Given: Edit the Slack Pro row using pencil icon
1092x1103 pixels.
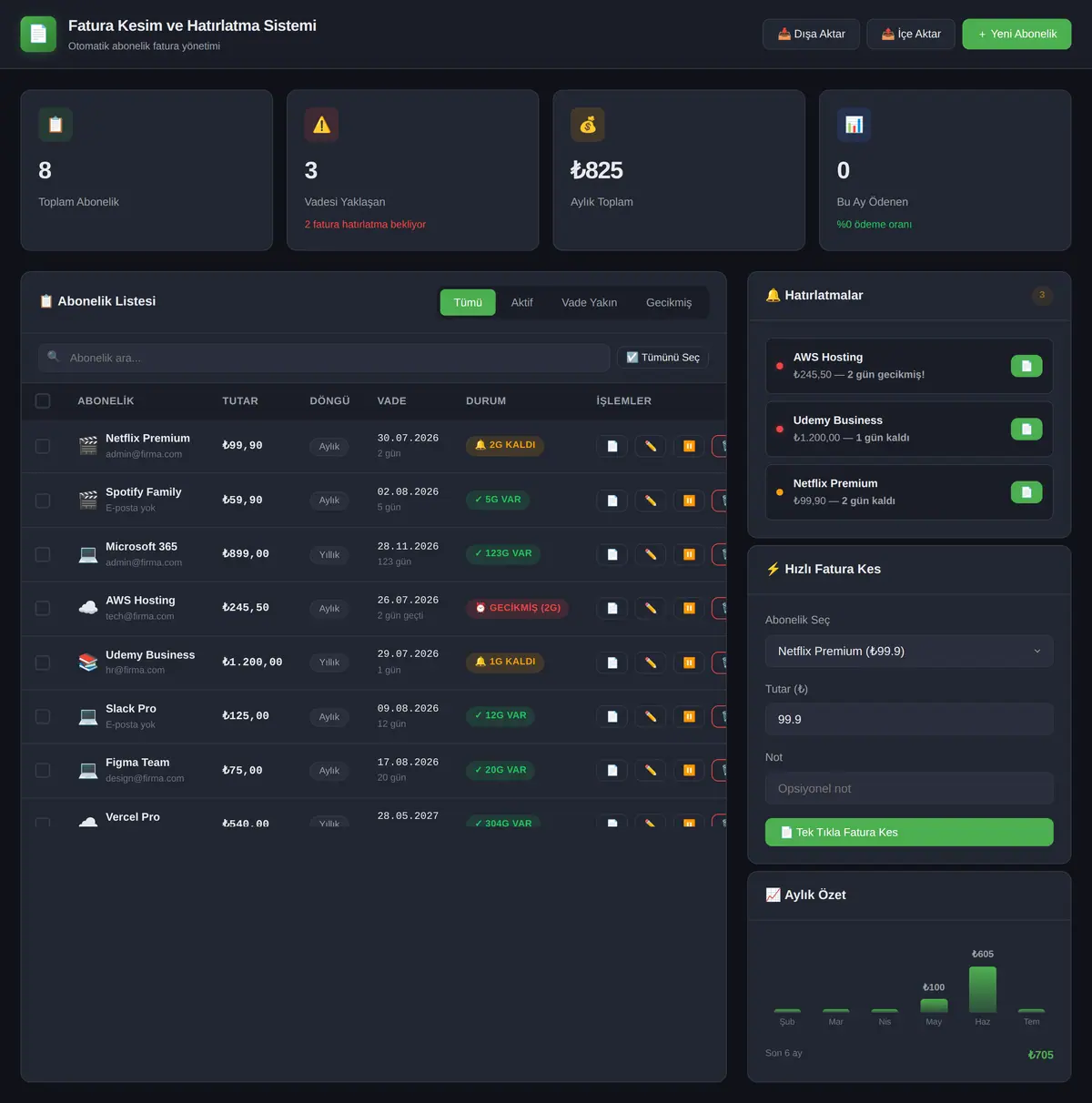Looking at the screenshot, I should click(x=651, y=716).
